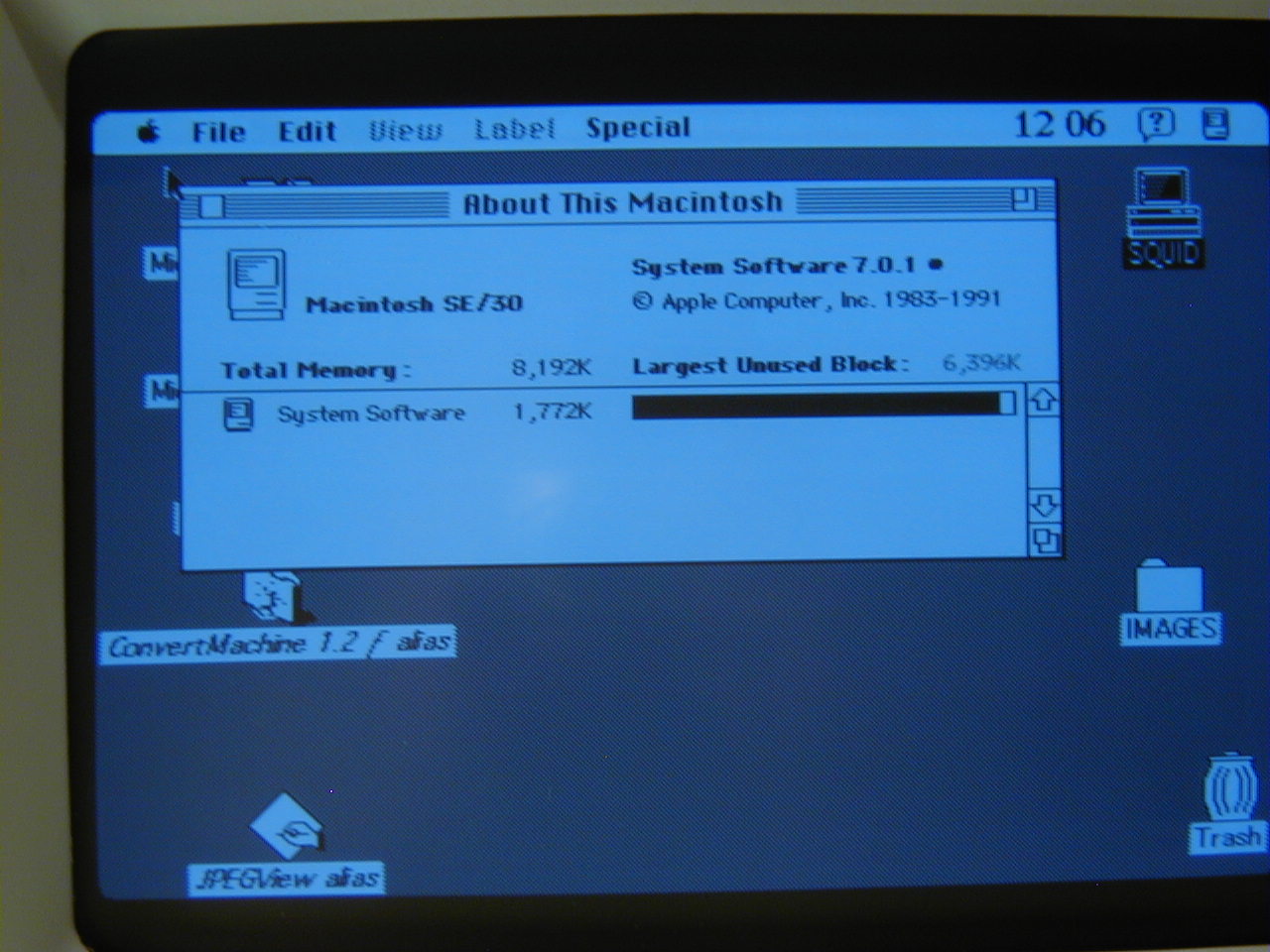
Task: Open the Apple menu
Action: pyautogui.click(x=149, y=131)
